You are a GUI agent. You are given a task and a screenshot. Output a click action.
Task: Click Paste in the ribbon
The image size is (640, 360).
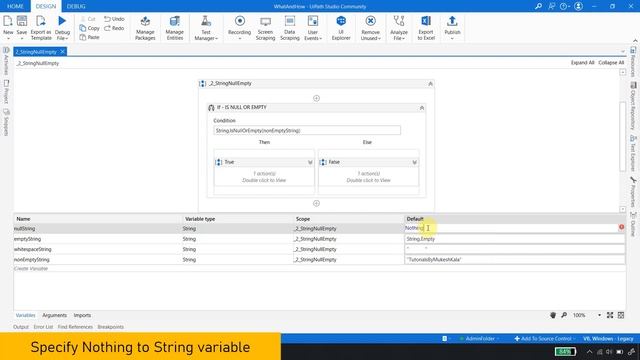tap(90, 37)
